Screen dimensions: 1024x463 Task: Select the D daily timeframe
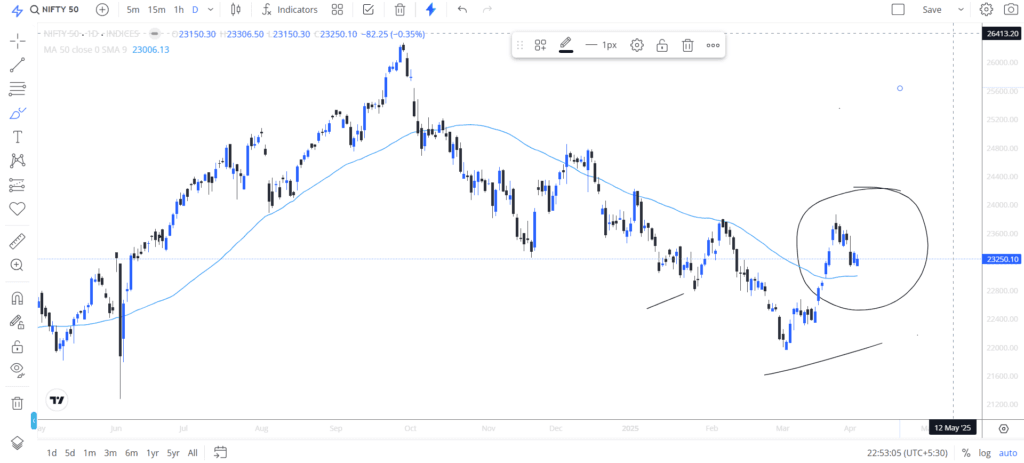coord(195,10)
